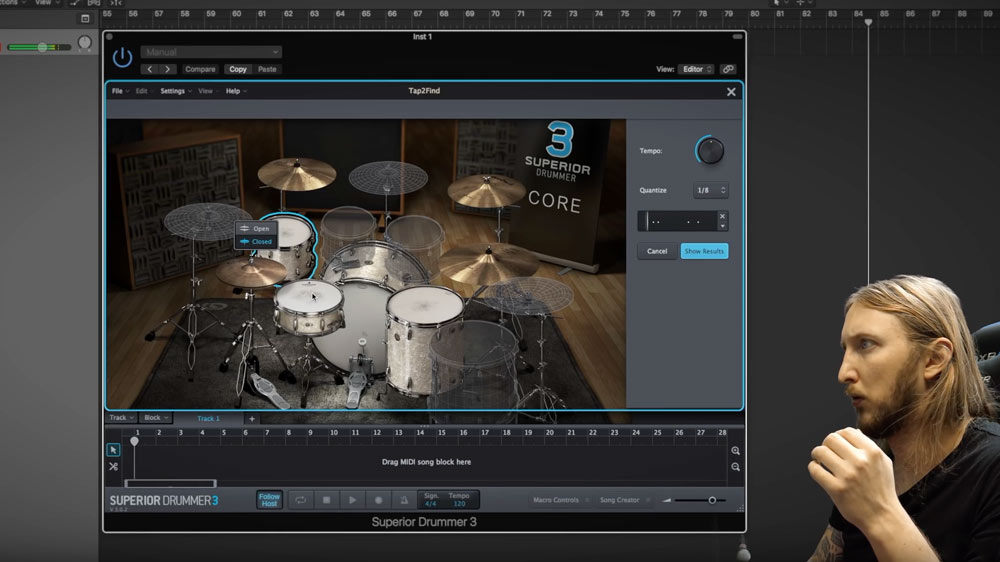
Task: Open the File menu
Action: [x=120, y=91]
